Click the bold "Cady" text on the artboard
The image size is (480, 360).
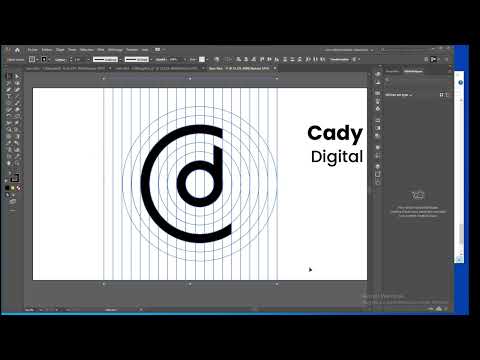335,134
